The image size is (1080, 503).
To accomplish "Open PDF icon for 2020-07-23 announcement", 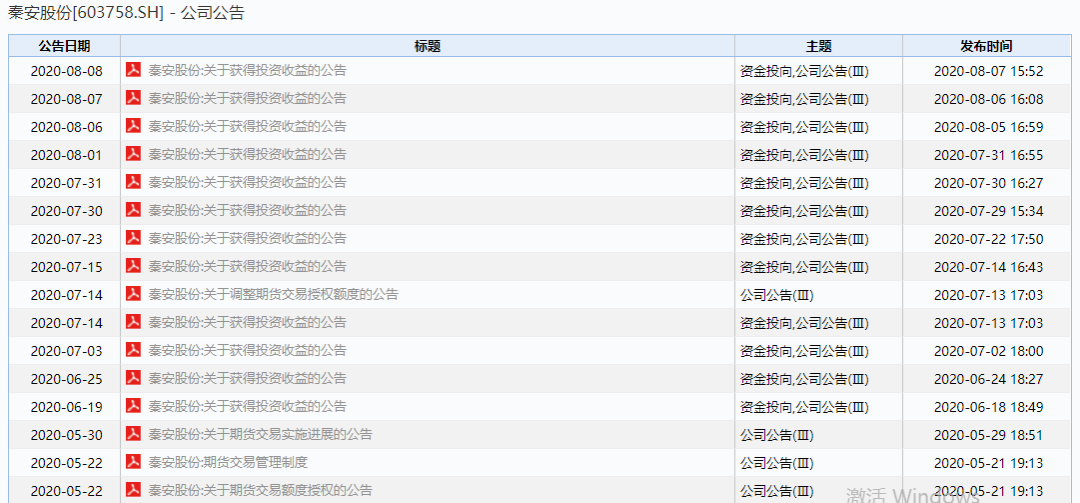I will click(132, 238).
